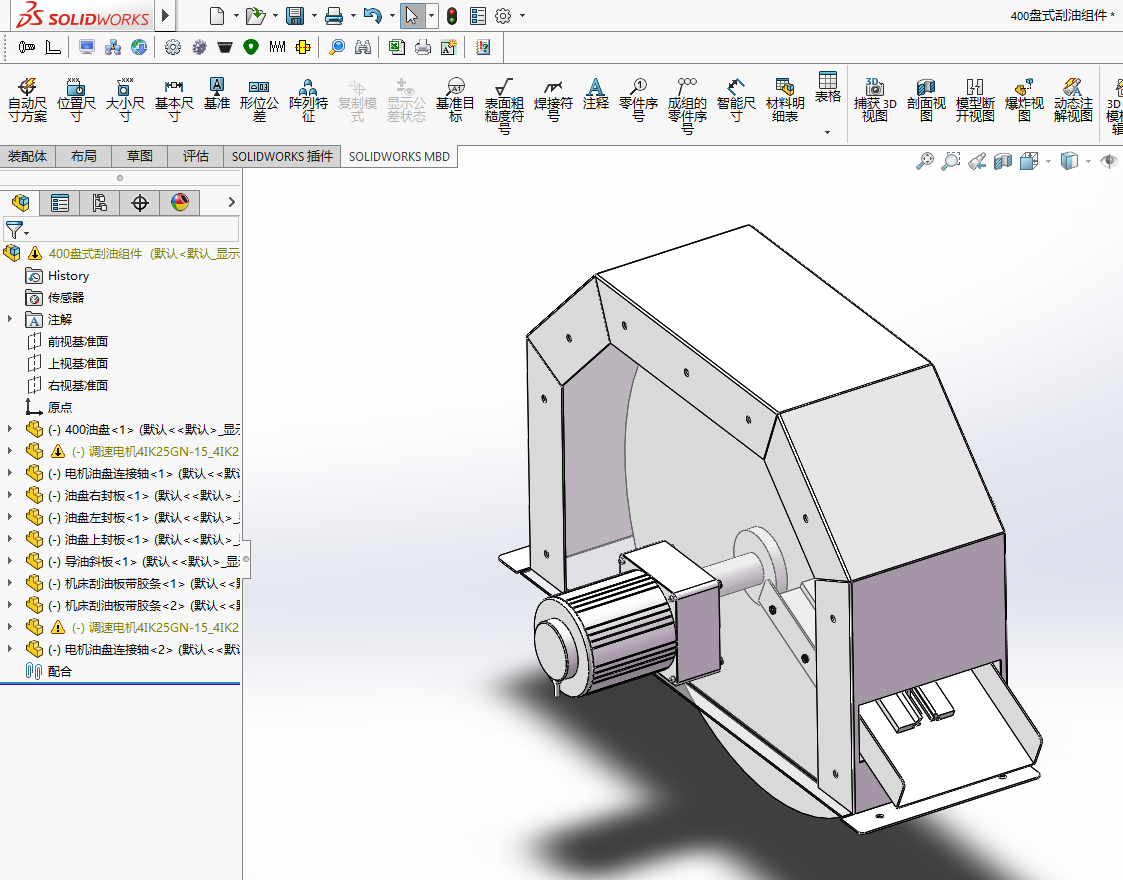Expand more manager tabs with chevron
This screenshot has height=880, width=1123.
[231, 203]
